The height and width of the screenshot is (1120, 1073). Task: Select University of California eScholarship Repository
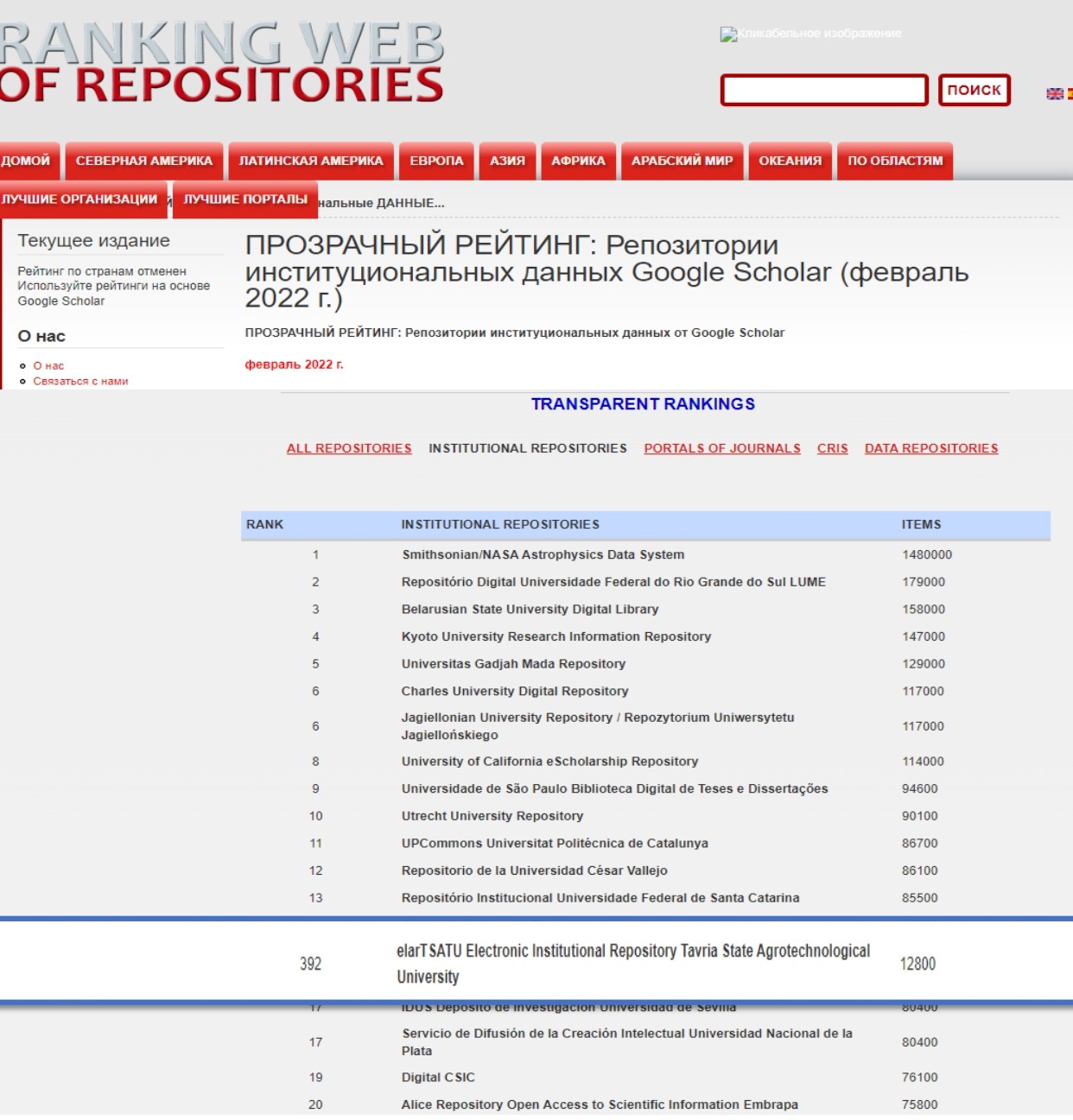(645, 762)
